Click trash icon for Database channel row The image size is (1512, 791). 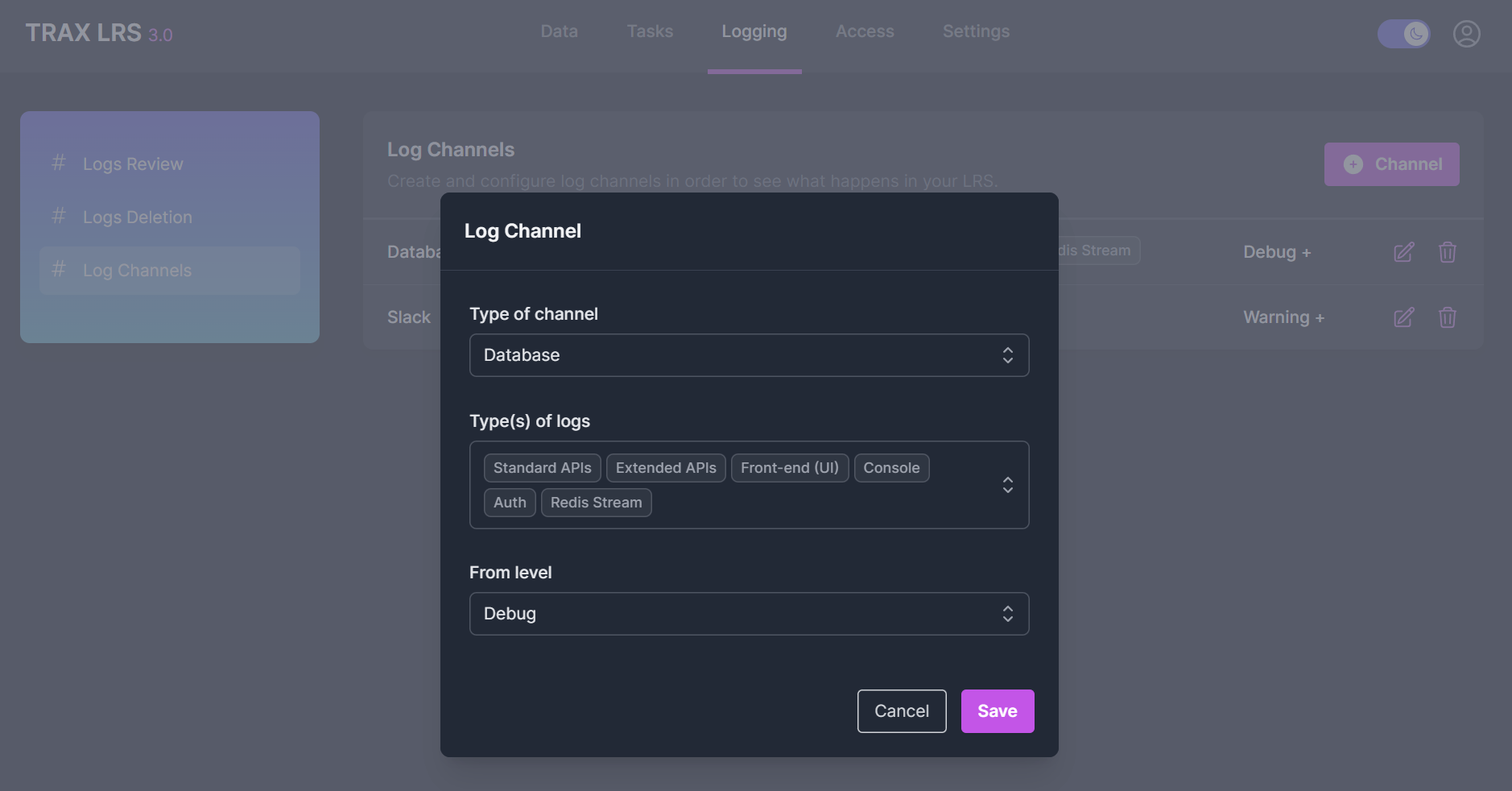pos(1447,252)
